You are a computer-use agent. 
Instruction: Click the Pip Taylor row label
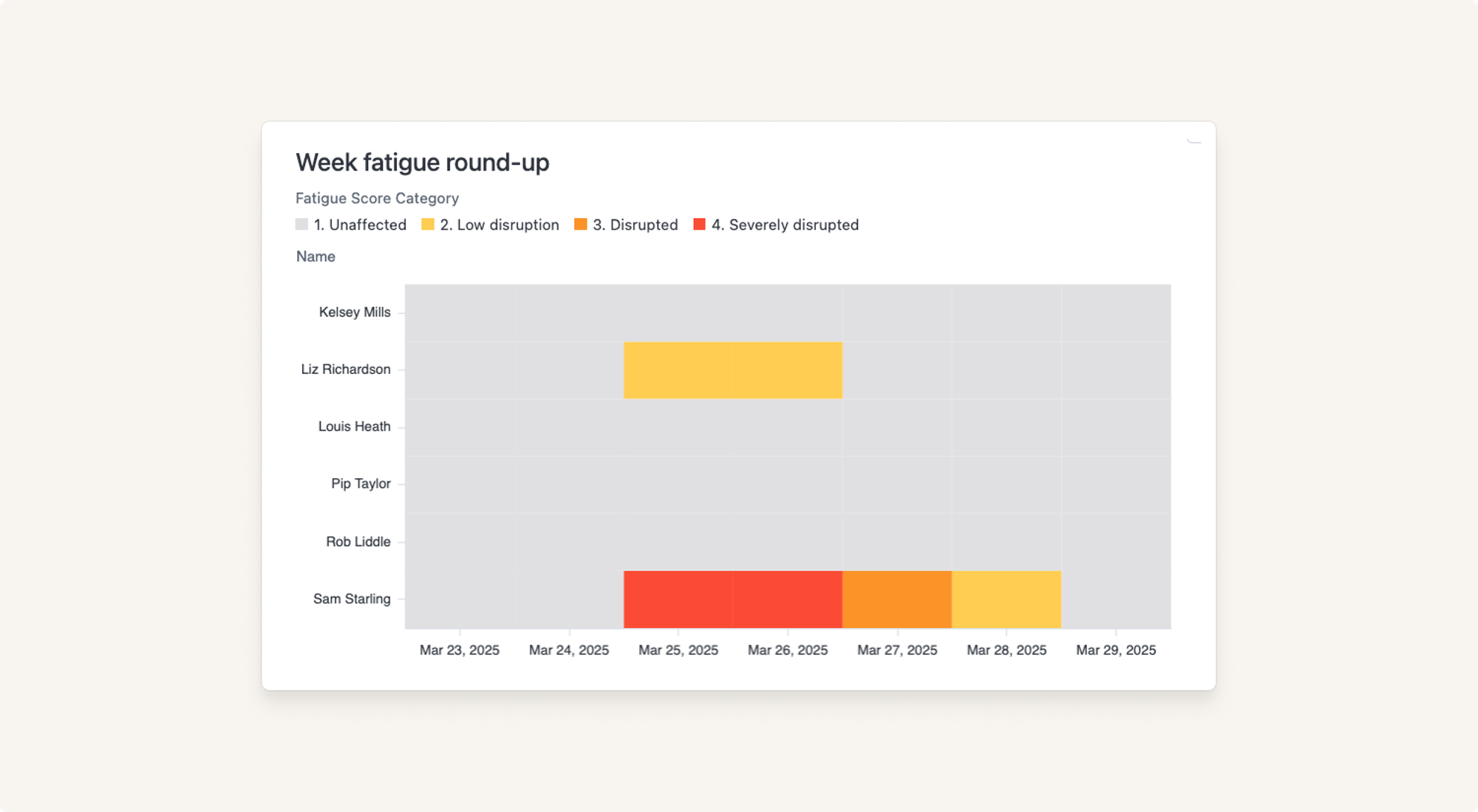361,483
